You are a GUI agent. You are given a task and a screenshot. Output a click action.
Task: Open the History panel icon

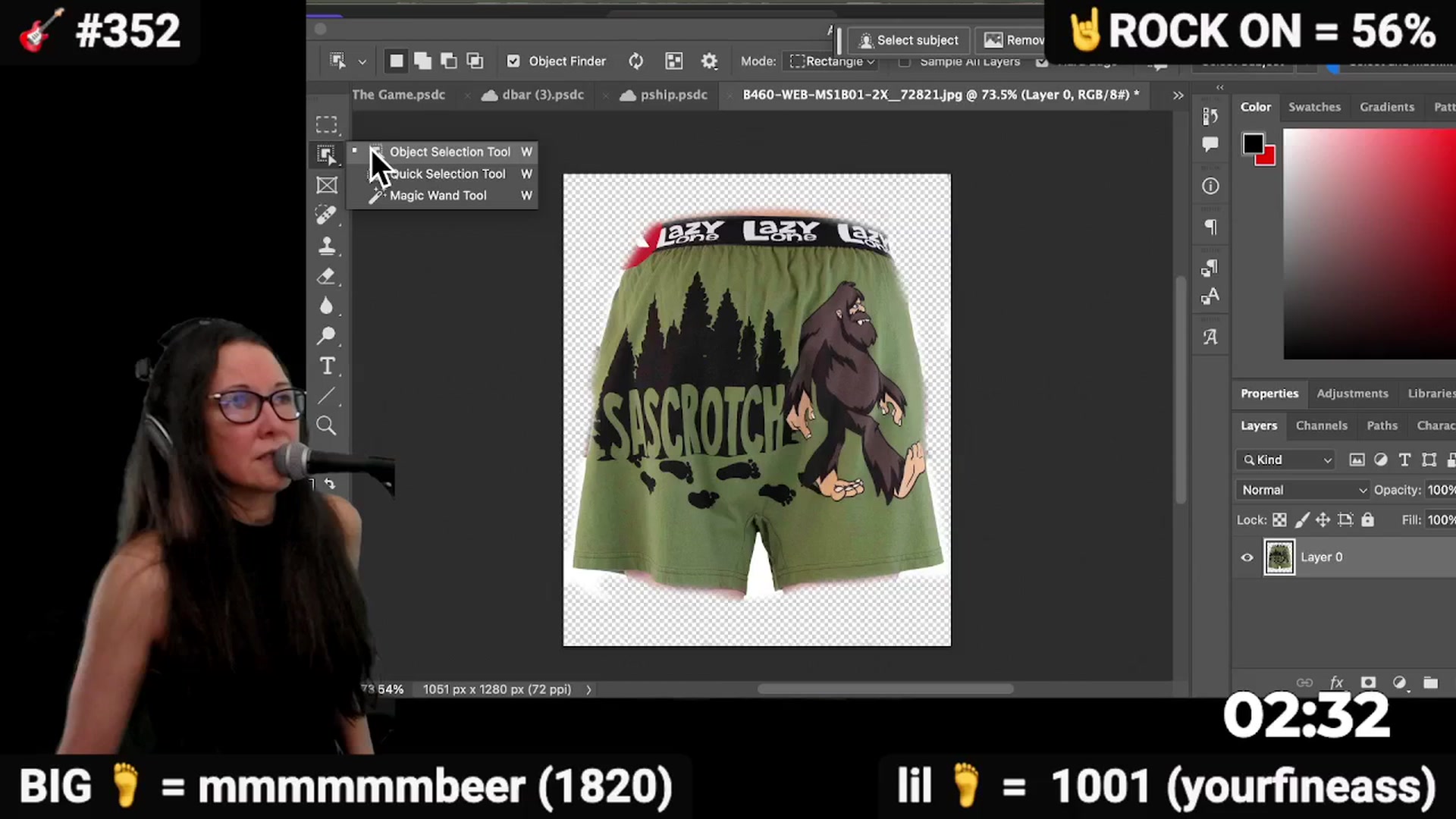tap(1210, 116)
